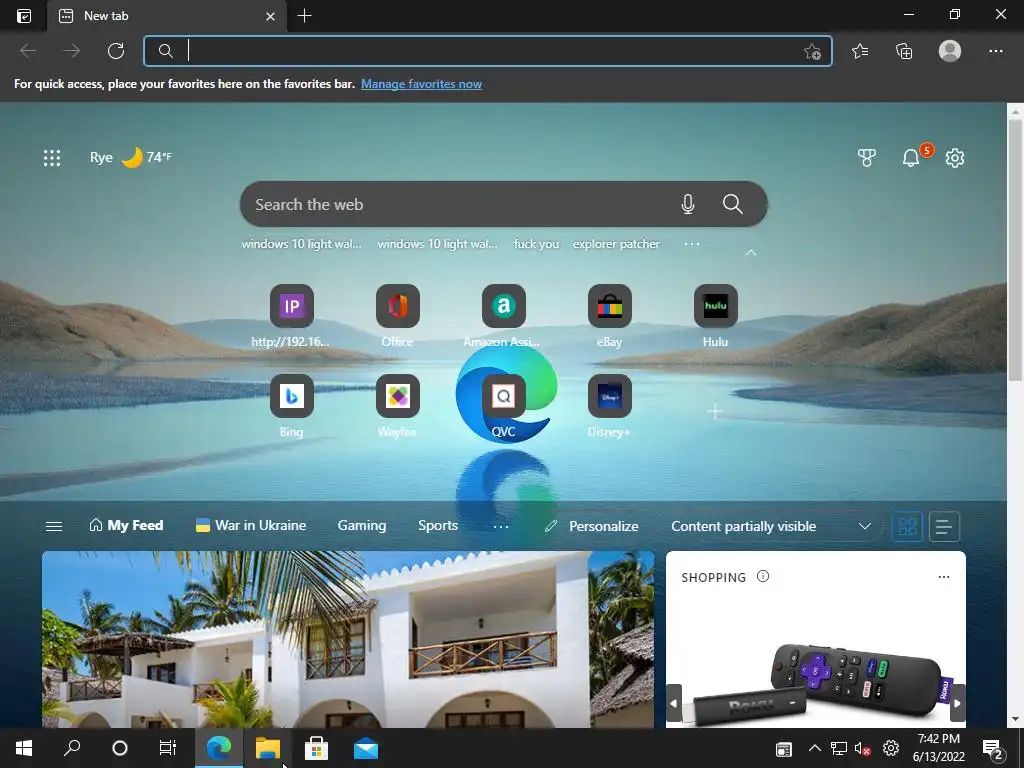Open the tab actions menu icon
The image size is (1024, 768).
pos(24,16)
